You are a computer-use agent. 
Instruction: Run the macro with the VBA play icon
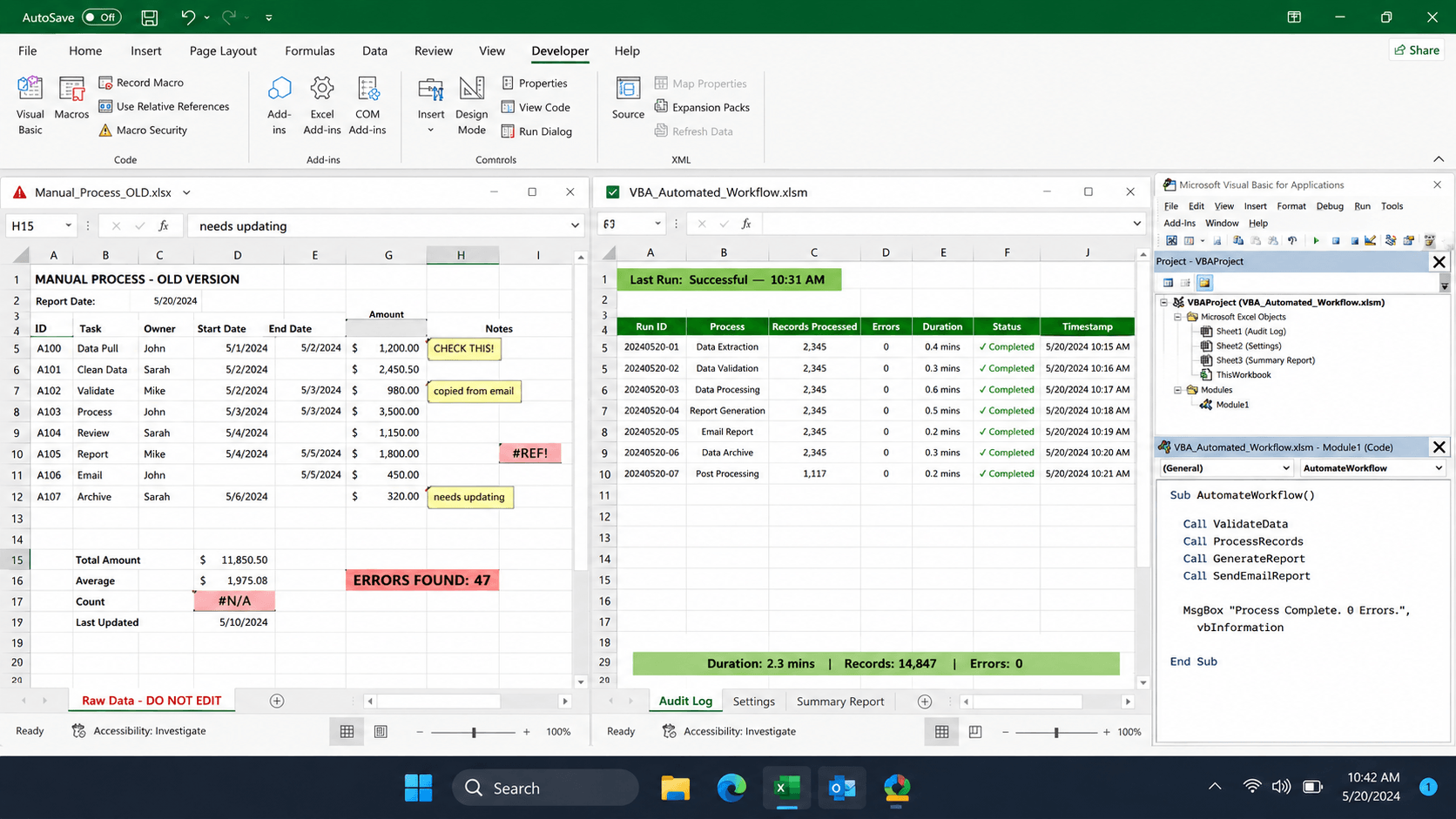[x=1316, y=241]
